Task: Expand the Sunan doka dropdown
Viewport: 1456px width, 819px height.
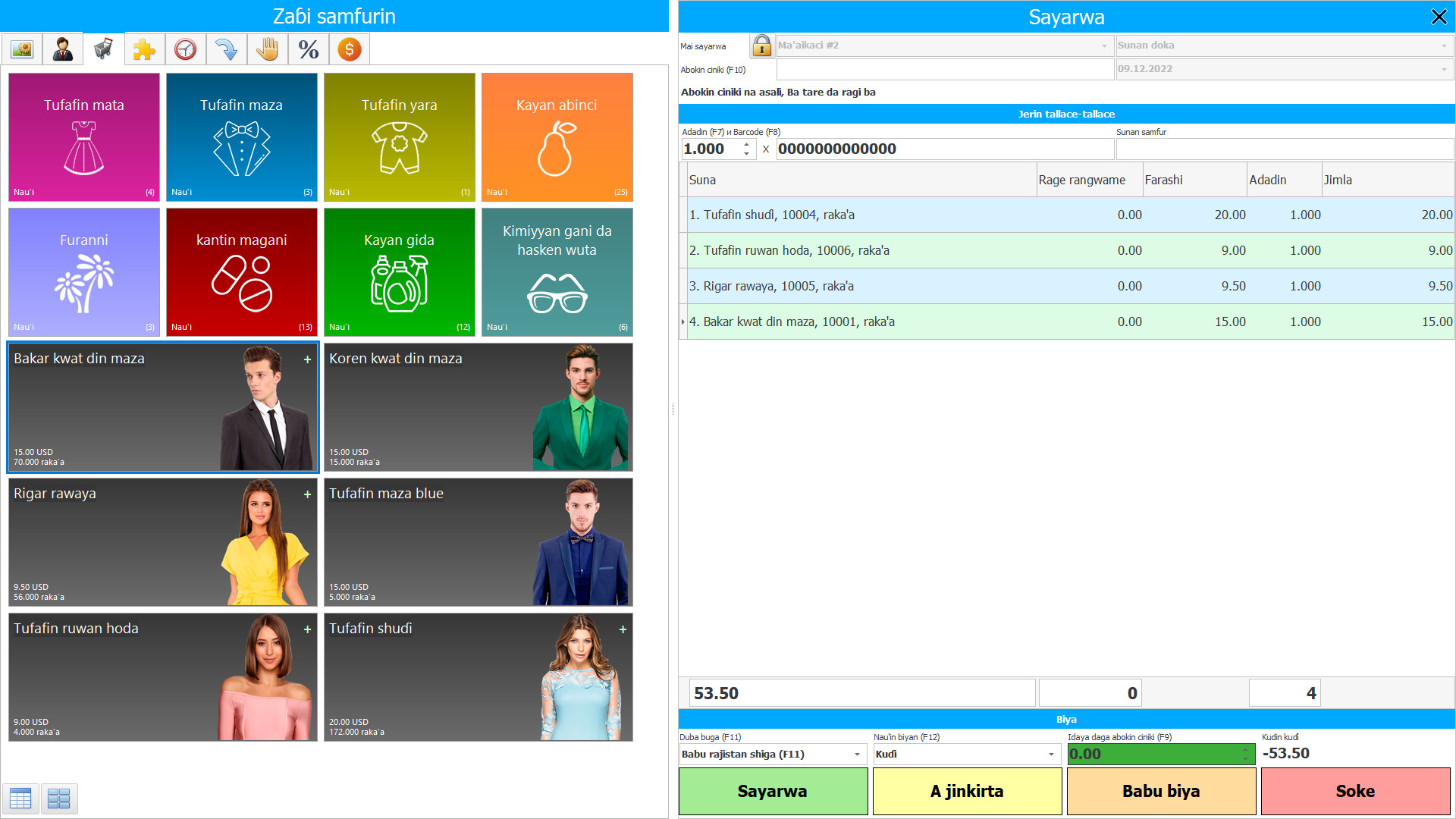Action: pyautogui.click(x=1443, y=45)
